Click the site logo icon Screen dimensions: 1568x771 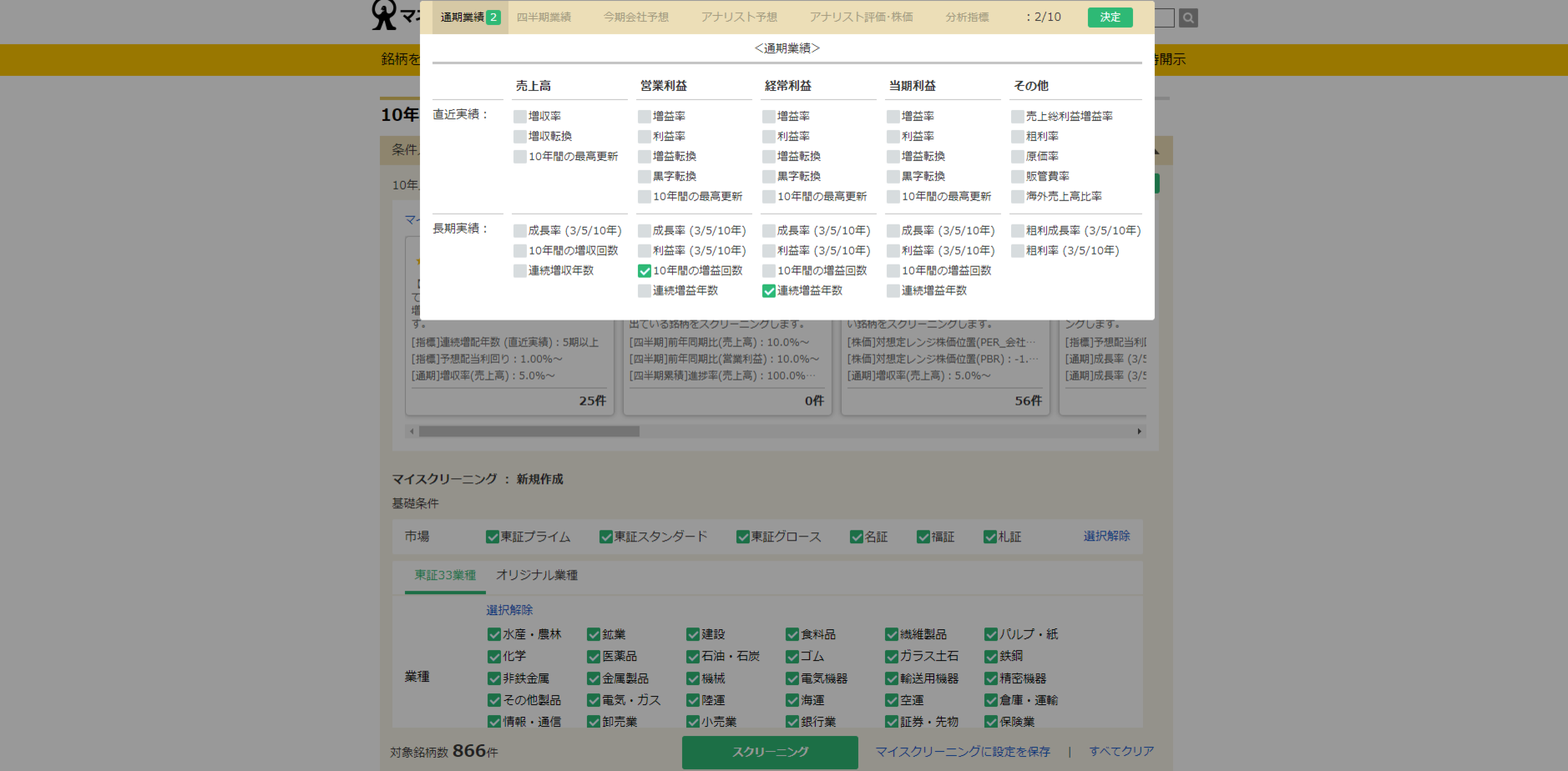(x=384, y=15)
